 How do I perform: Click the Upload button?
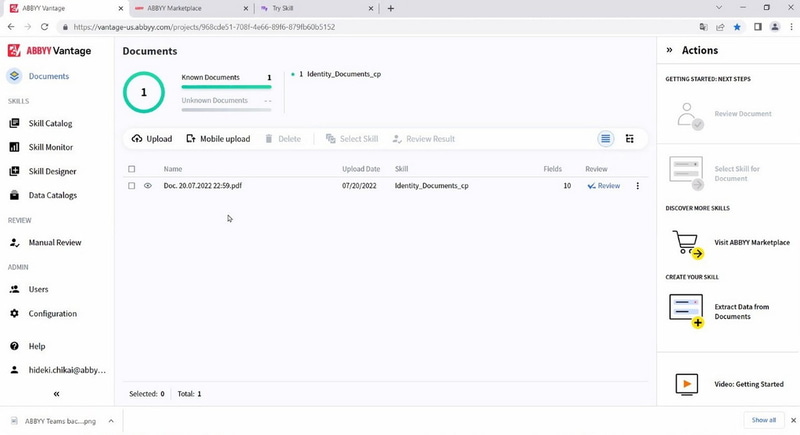[x=152, y=139]
